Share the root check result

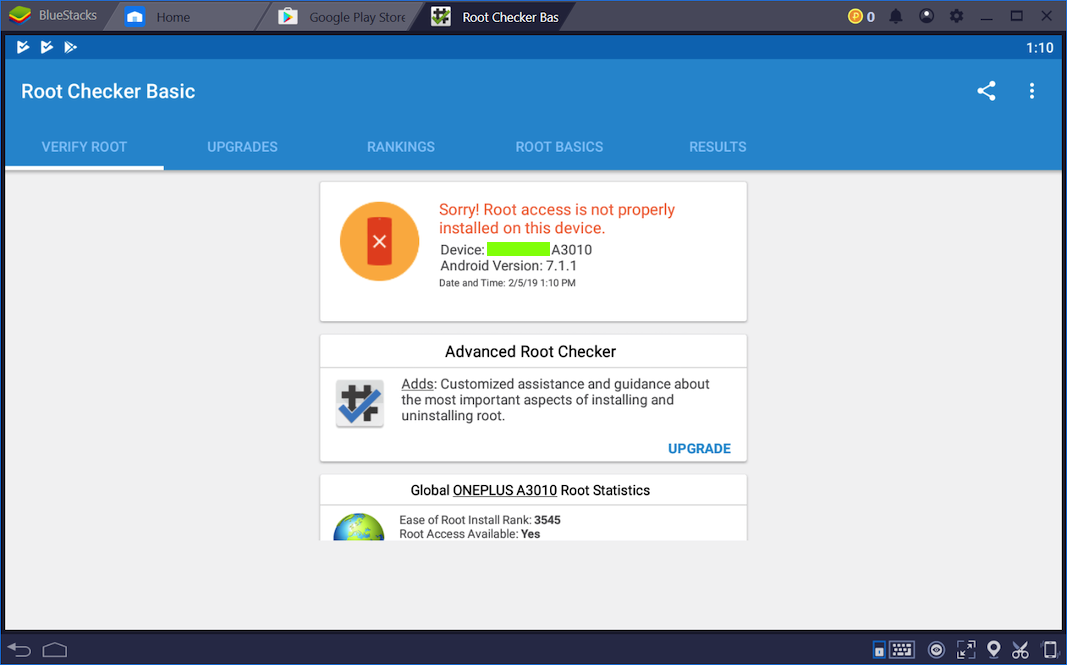pos(986,91)
